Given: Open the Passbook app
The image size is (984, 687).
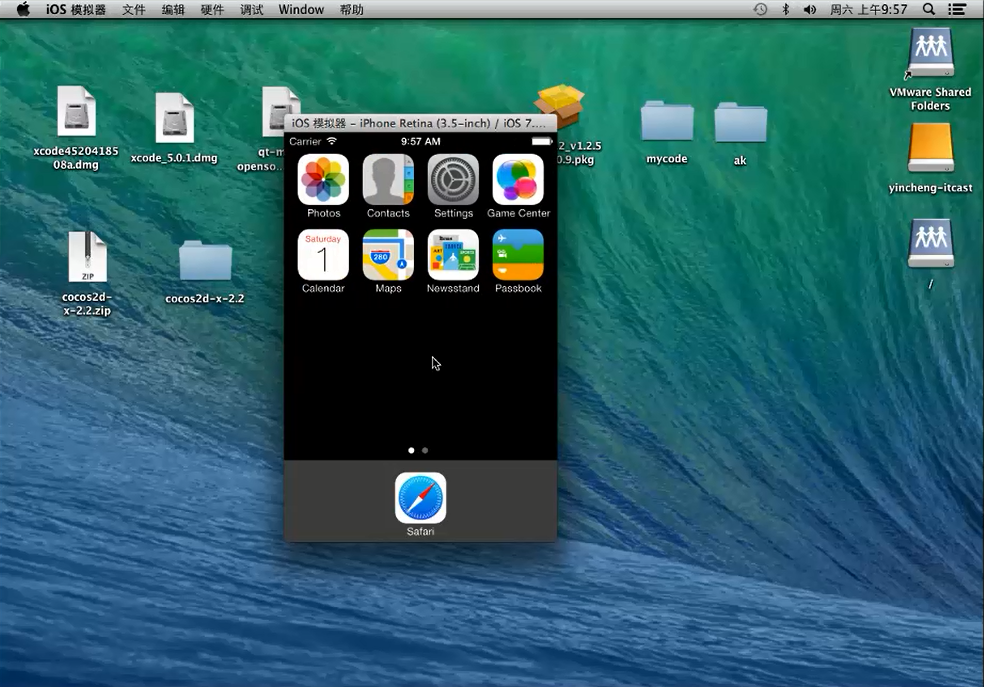Looking at the screenshot, I should (x=518, y=255).
